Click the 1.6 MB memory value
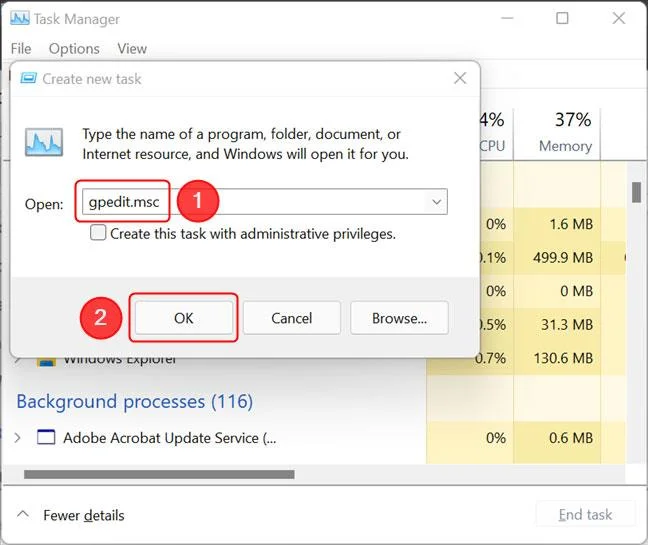 (x=571, y=224)
